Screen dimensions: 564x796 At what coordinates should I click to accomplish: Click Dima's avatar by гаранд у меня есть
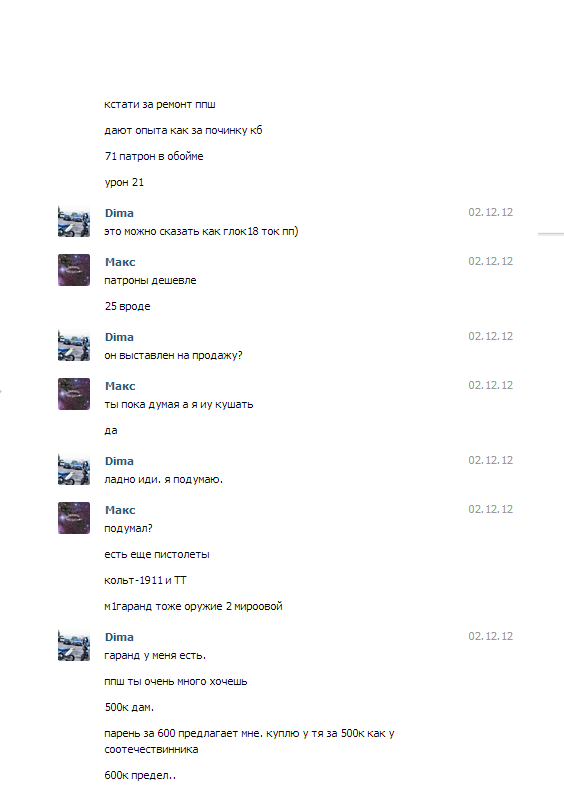pos(74,645)
